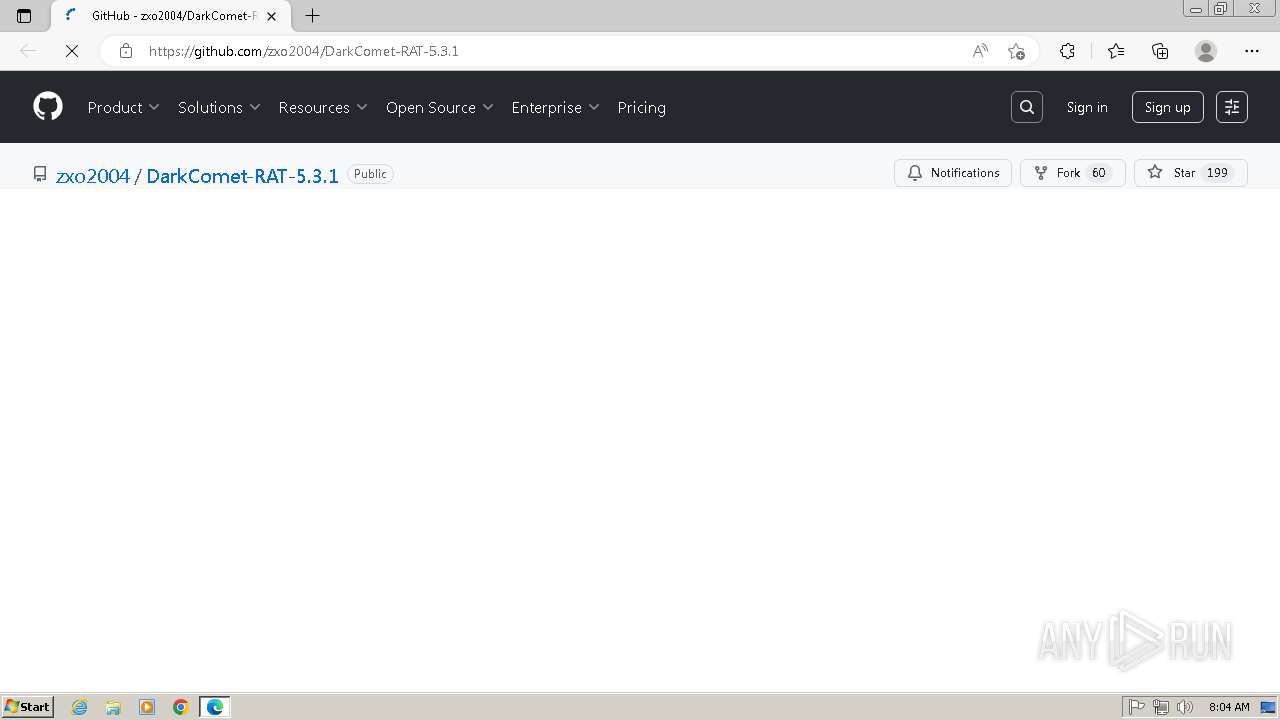Click the Public visibility label
Viewport: 1280px width, 720px height.
(370, 174)
